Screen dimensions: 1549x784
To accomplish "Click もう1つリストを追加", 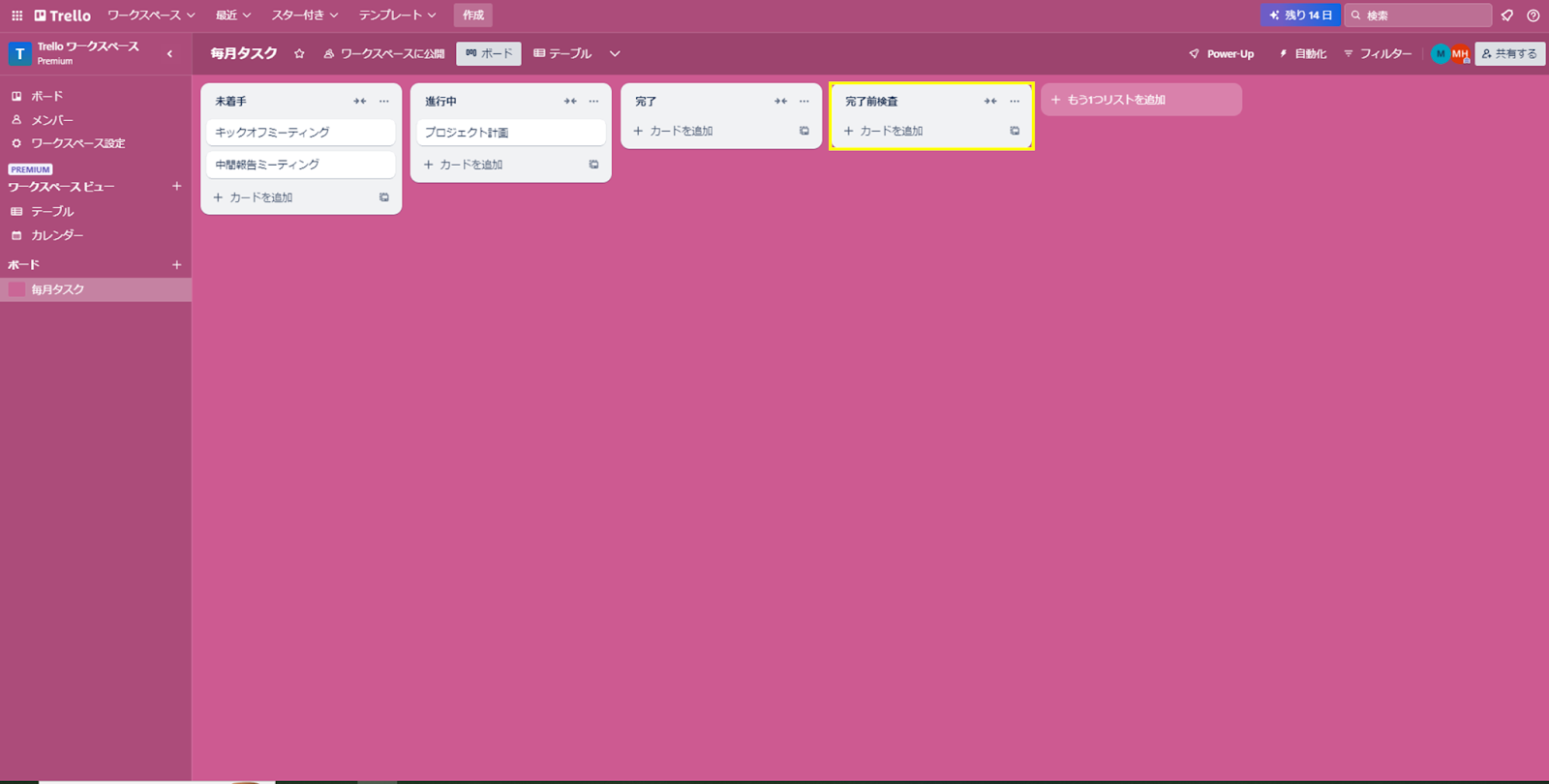I will coord(1141,100).
